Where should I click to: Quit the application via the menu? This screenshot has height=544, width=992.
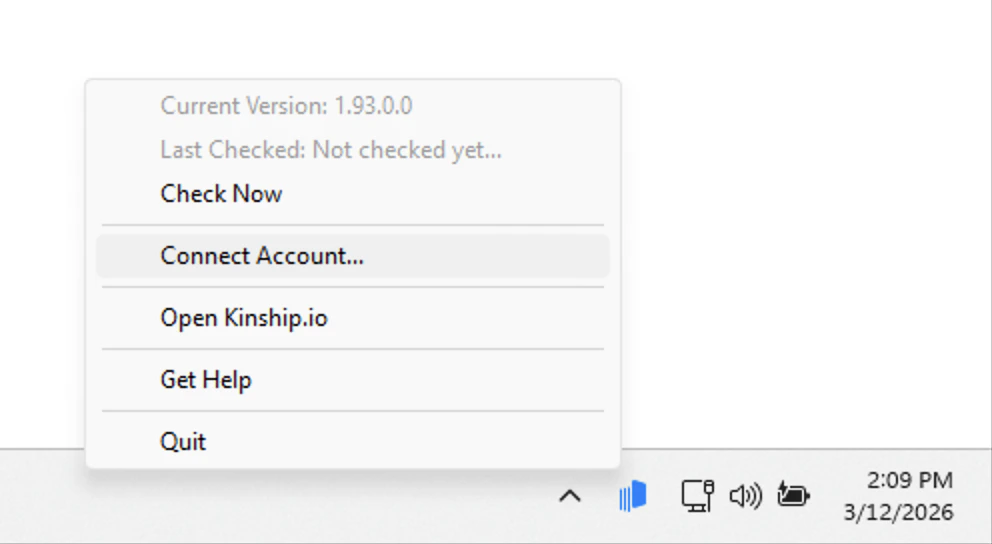tap(352, 441)
